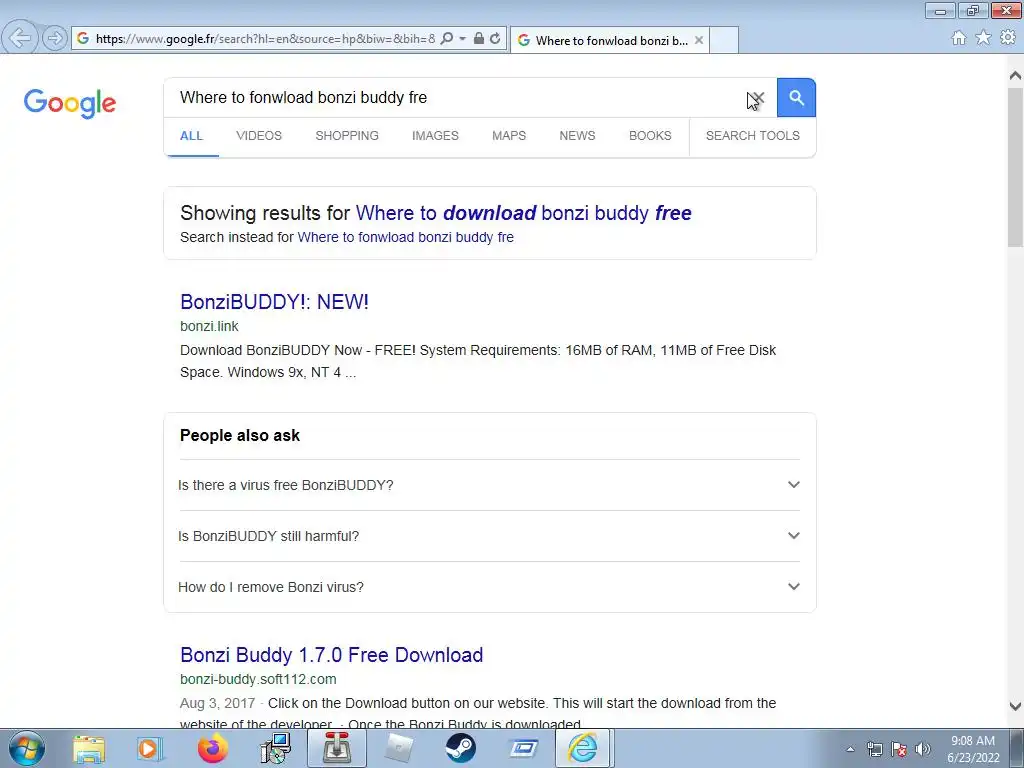The image size is (1024, 768).
Task: Open a new blank tab
Action: point(724,40)
